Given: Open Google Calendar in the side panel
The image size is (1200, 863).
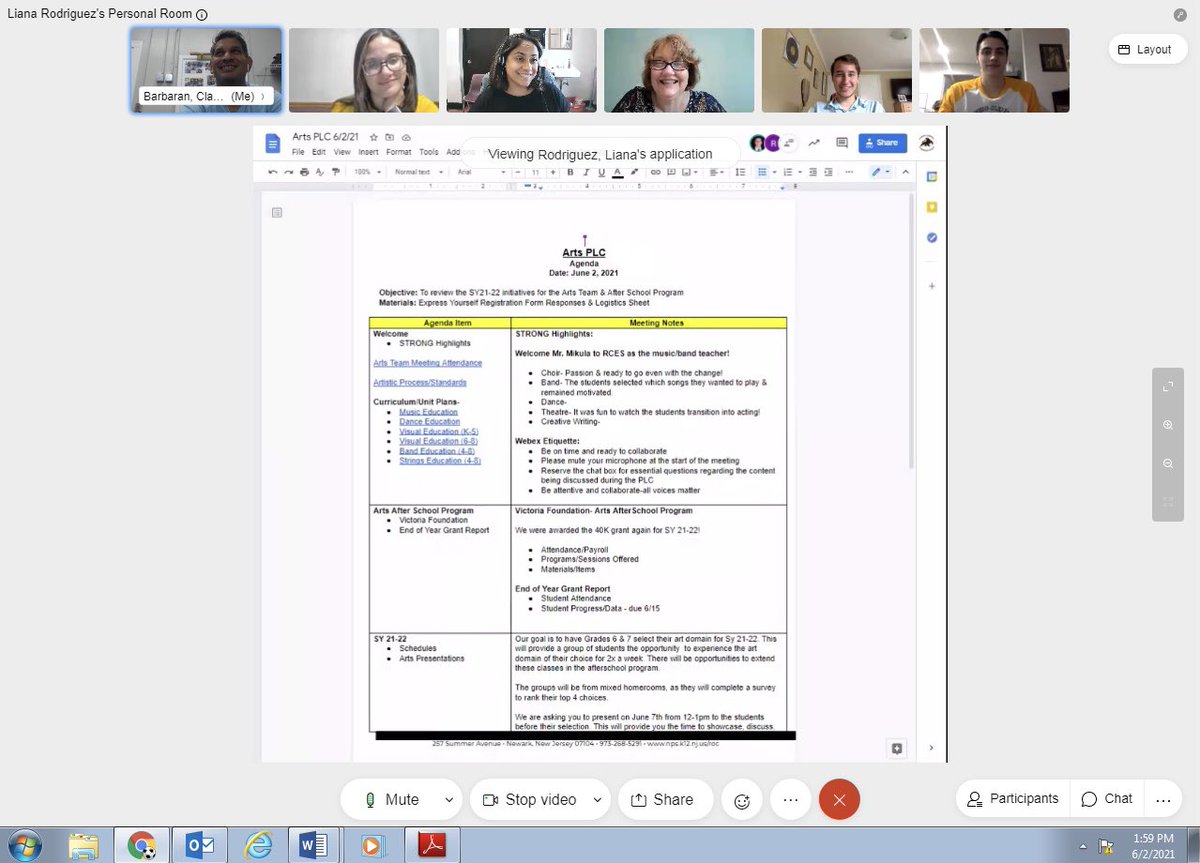Looking at the screenshot, I should pyautogui.click(x=932, y=177).
